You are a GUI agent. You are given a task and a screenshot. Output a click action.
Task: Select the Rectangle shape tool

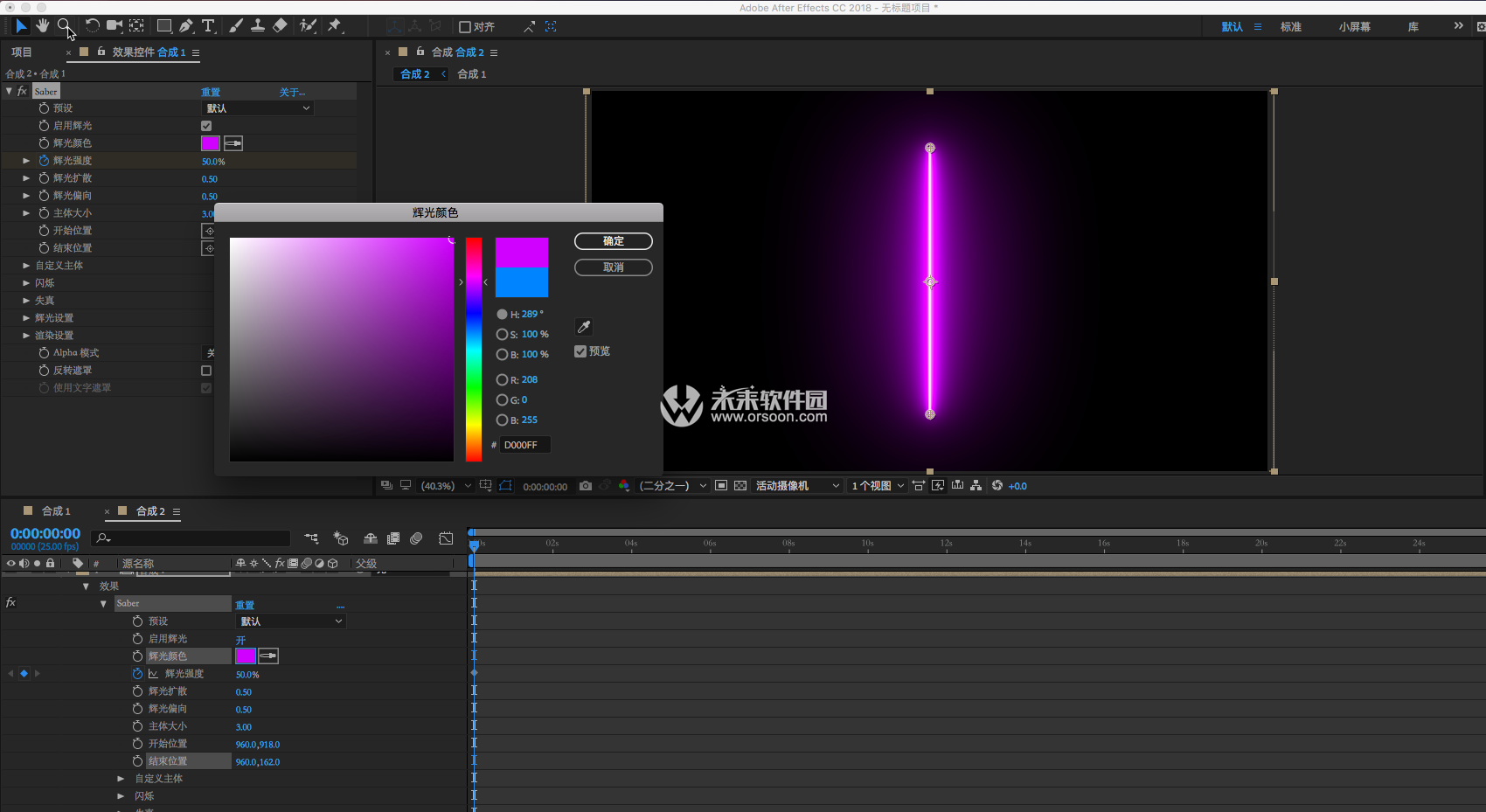164,26
